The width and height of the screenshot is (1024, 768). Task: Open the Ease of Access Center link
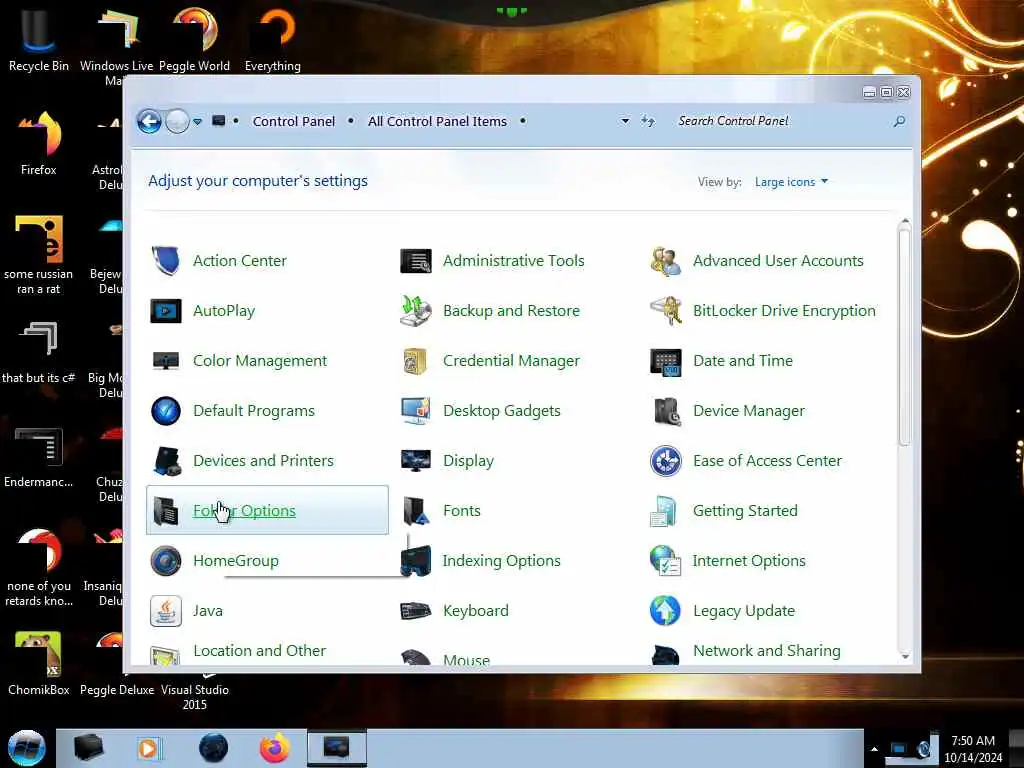tap(767, 461)
